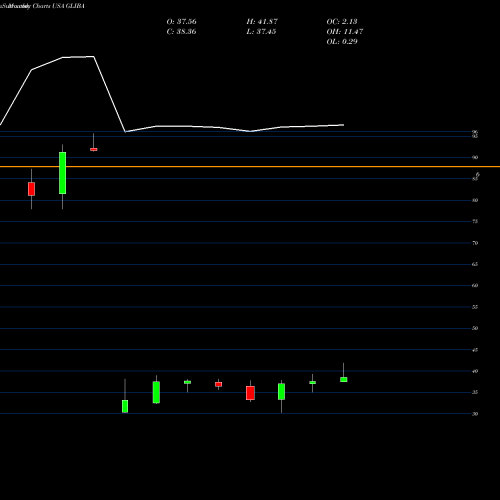
Task: Click the Charts USA GLIBA title
Action: [58, 6]
